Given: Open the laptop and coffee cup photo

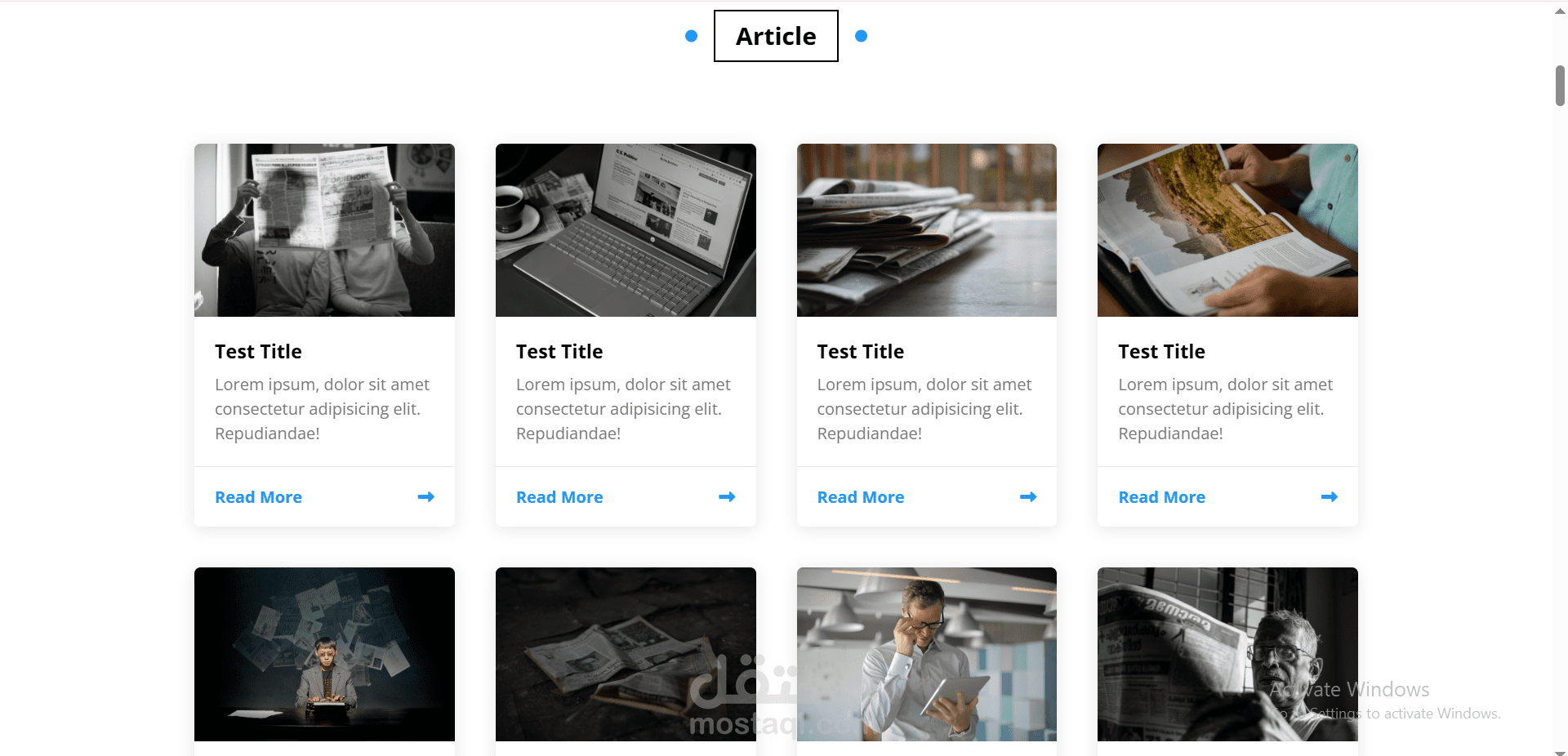Looking at the screenshot, I should pyautogui.click(x=626, y=230).
